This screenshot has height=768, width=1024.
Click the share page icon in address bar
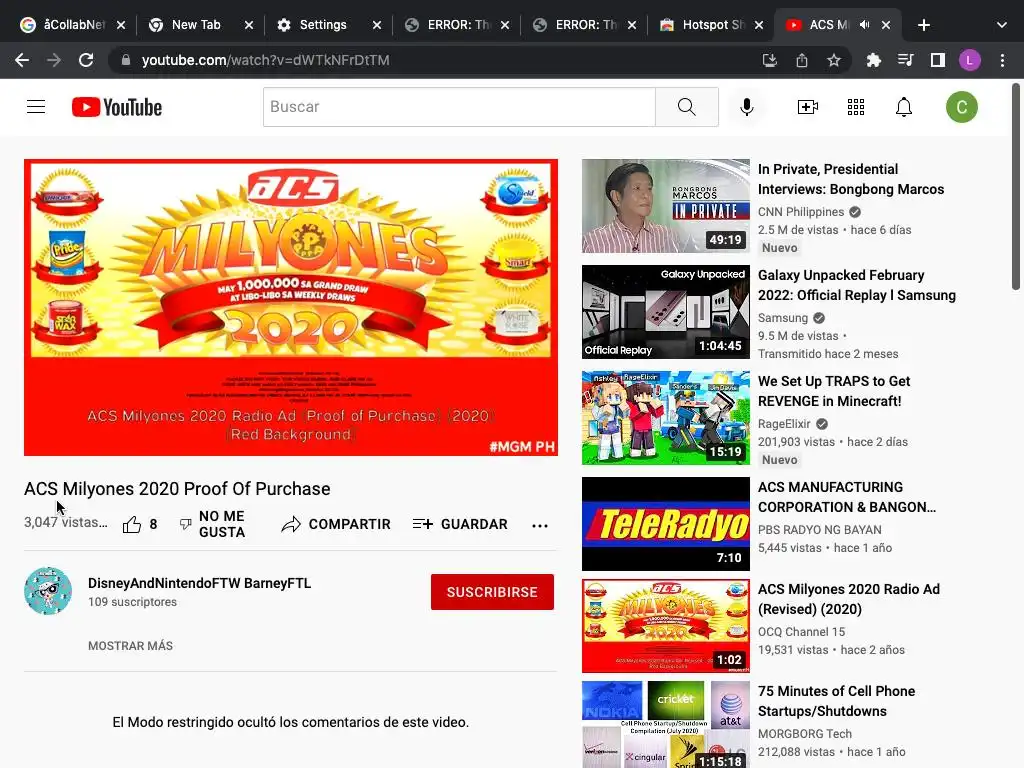[x=802, y=60]
